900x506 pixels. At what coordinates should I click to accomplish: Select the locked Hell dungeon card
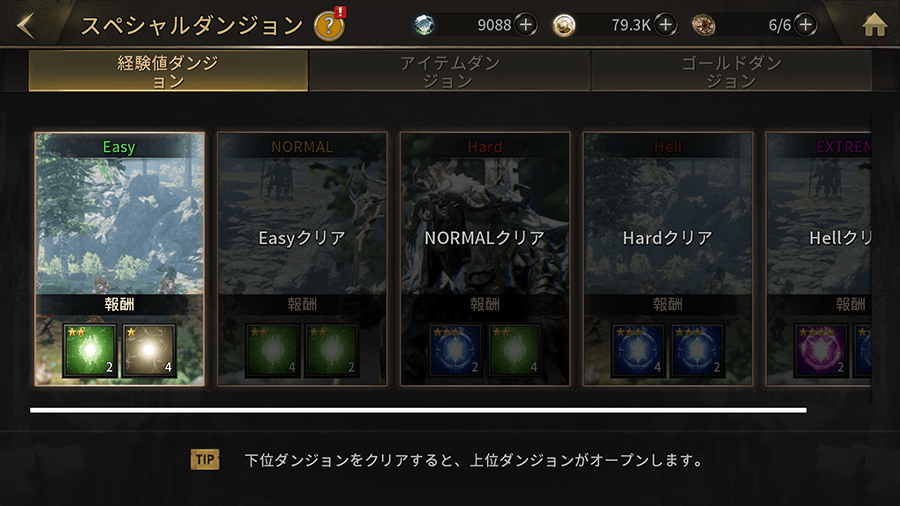(668, 259)
